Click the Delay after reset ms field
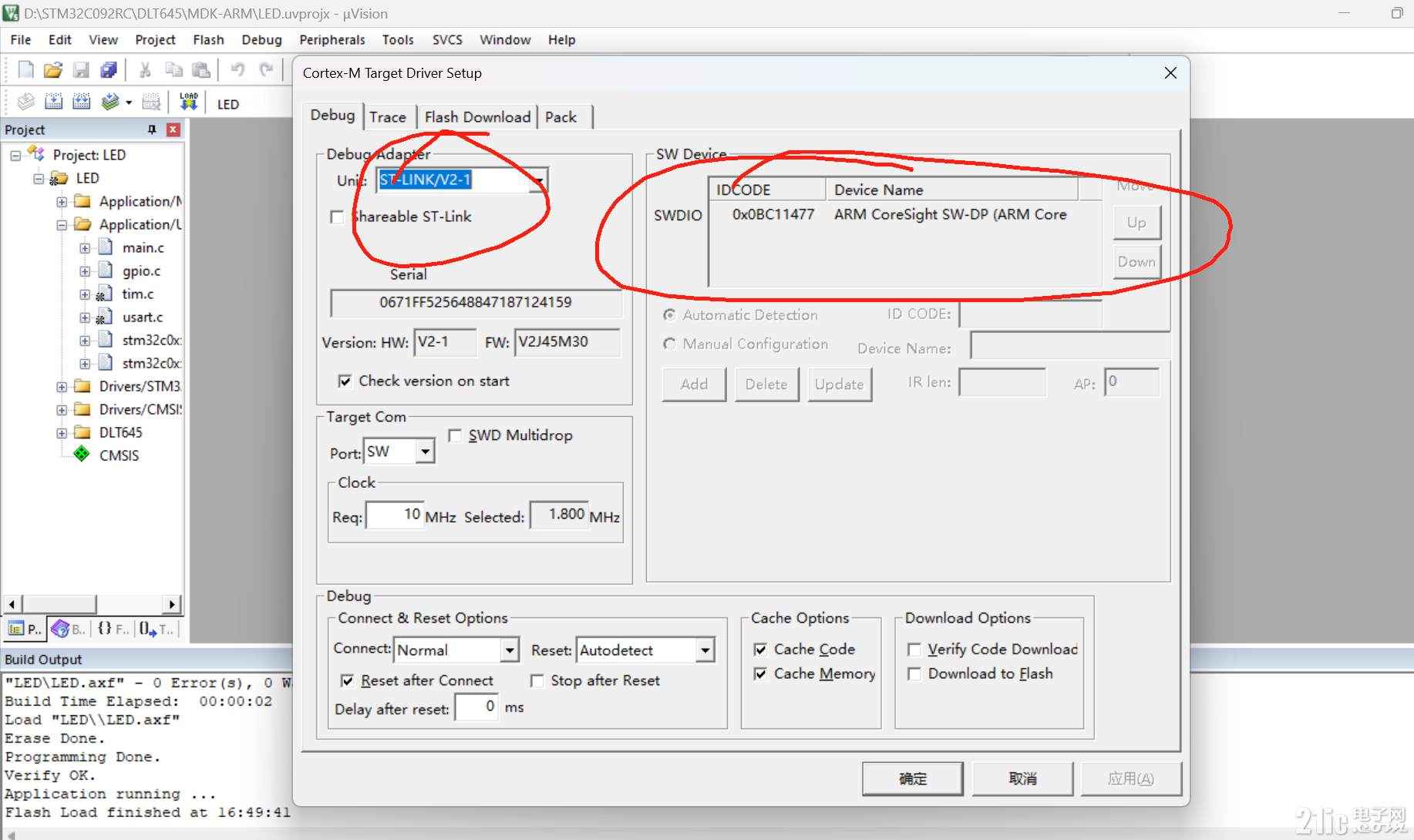This screenshot has width=1414, height=840. (x=476, y=707)
